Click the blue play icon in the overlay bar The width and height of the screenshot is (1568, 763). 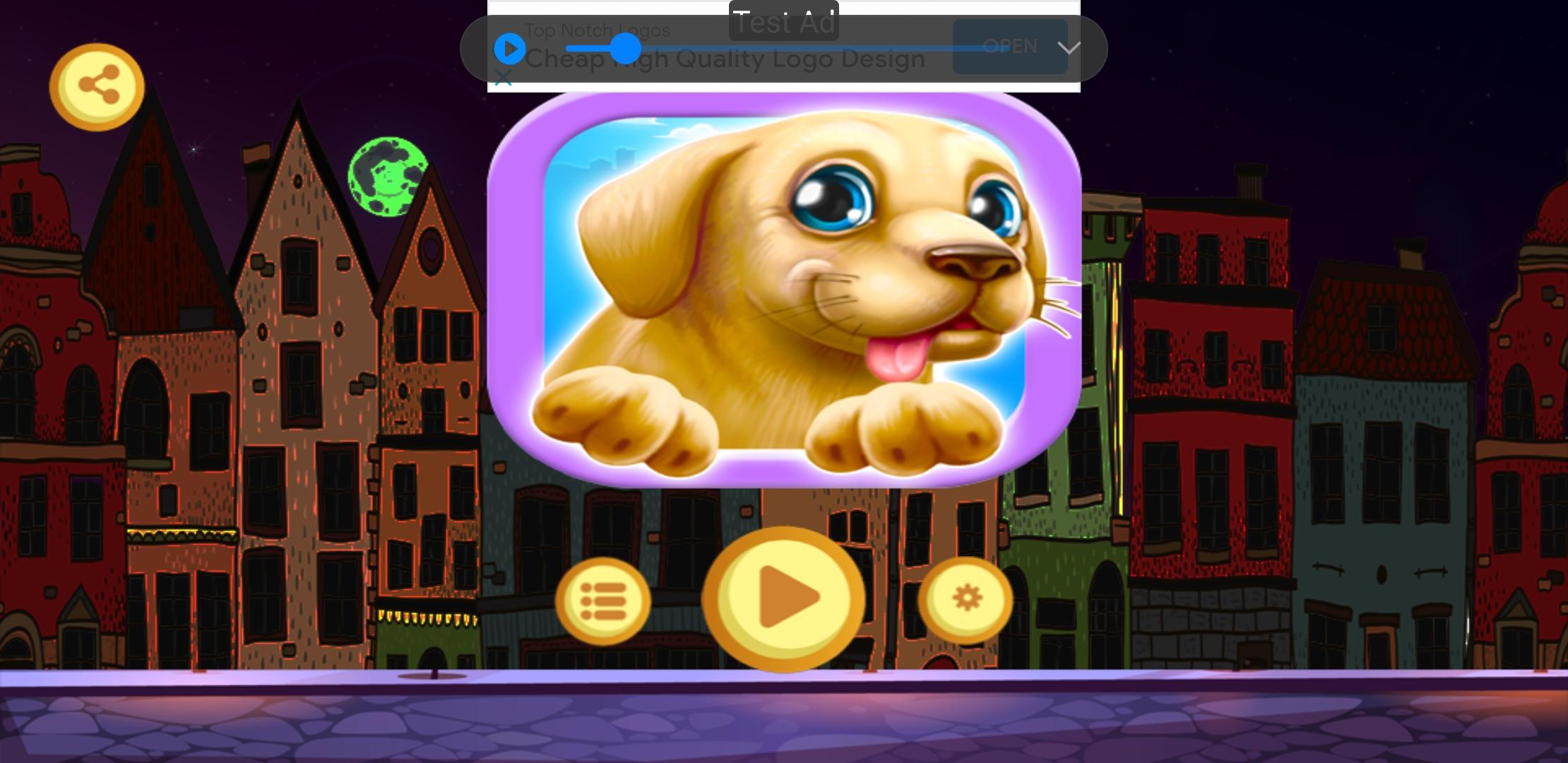click(x=509, y=49)
